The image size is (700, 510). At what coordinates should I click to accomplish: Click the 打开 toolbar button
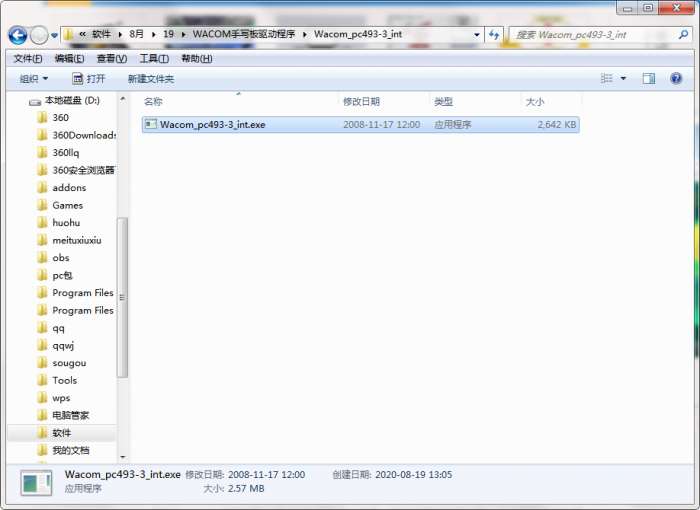[88, 79]
